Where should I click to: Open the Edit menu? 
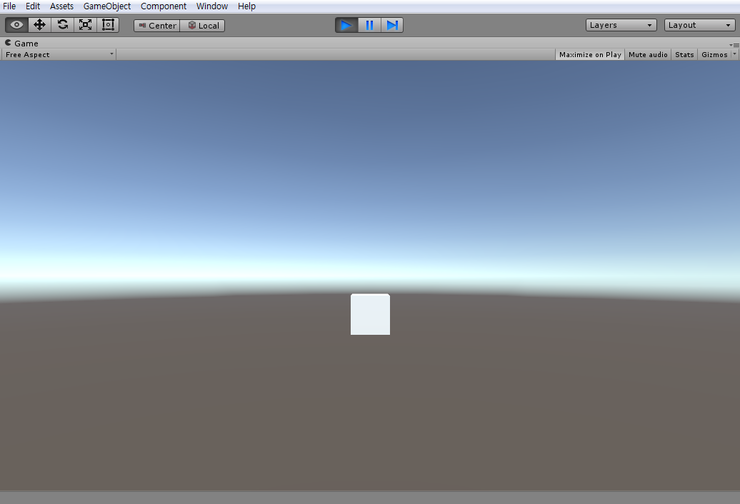click(x=33, y=6)
